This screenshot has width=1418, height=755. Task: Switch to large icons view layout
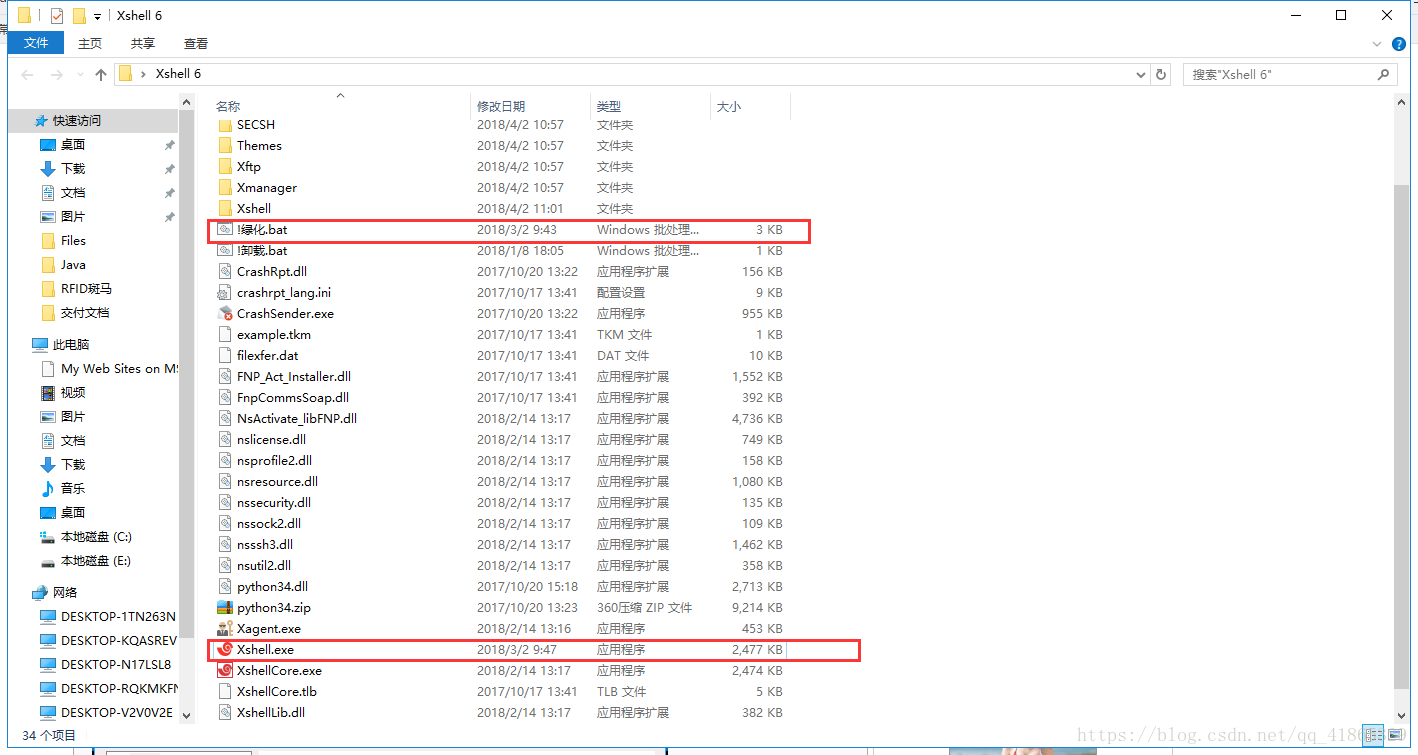[x=1394, y=735]
